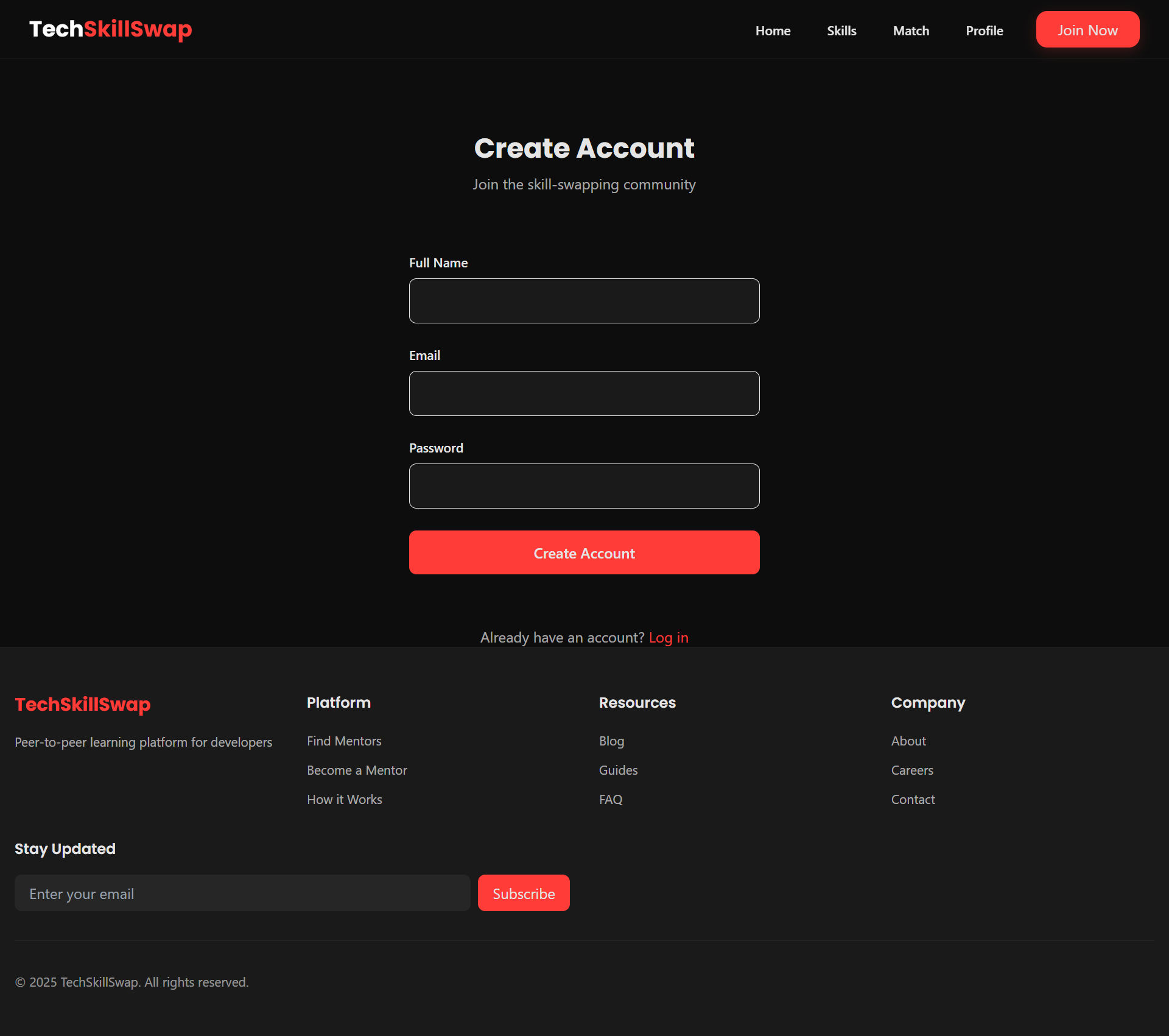Screen dimensions: 1169x1036
Task: Follow the Log in link
Action: (x=668, y=638)
